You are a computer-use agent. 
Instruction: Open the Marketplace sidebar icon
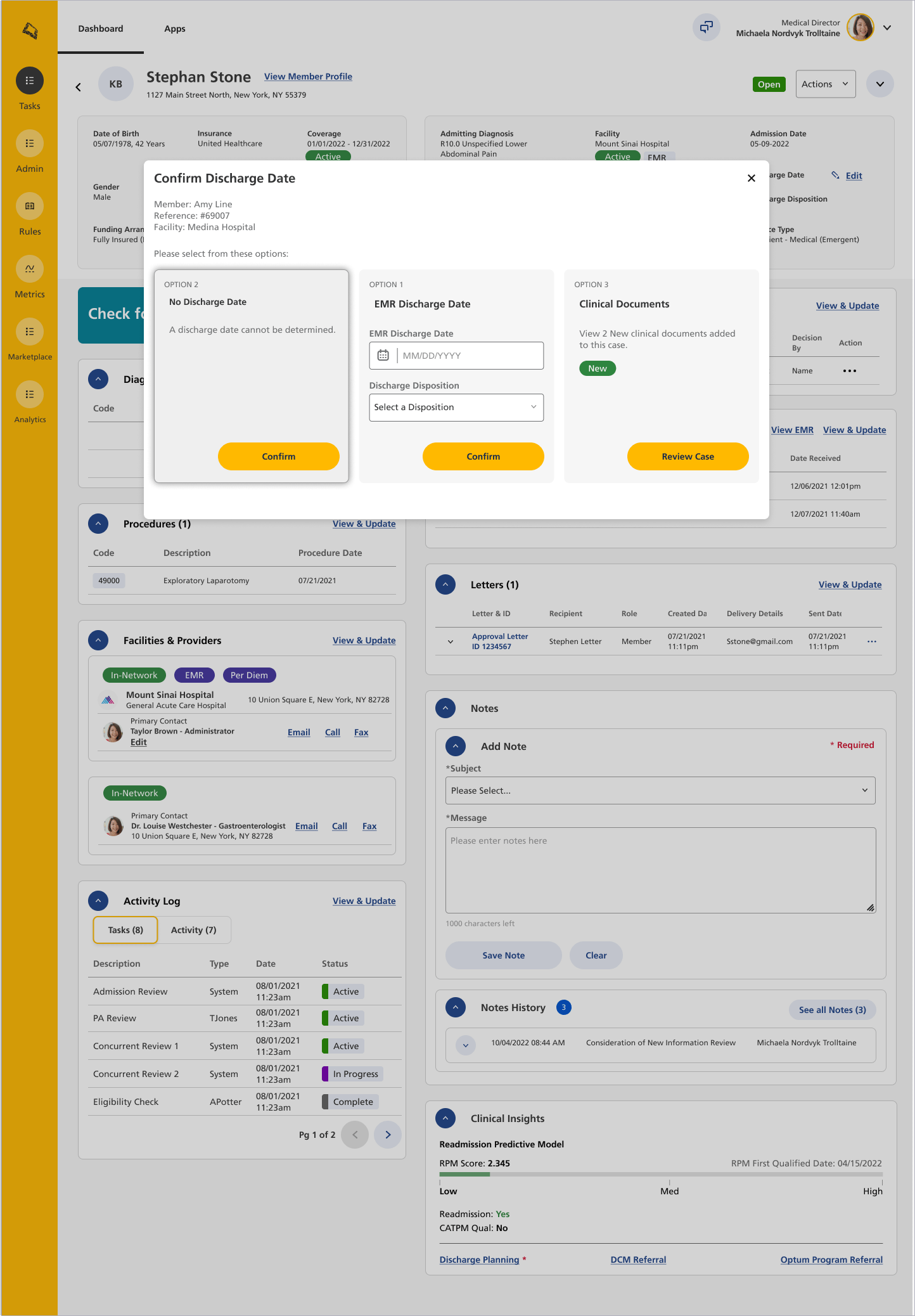point(29,332)
